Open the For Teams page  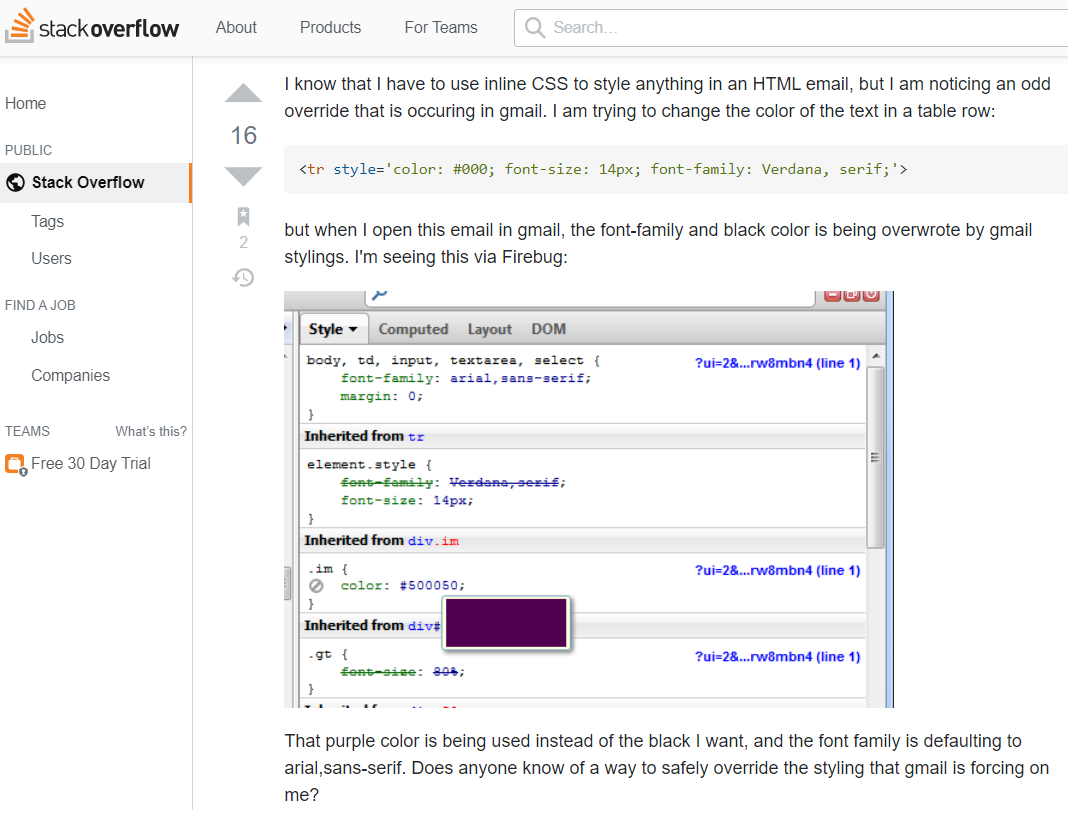pyautogui.click(x=441, y=27)
